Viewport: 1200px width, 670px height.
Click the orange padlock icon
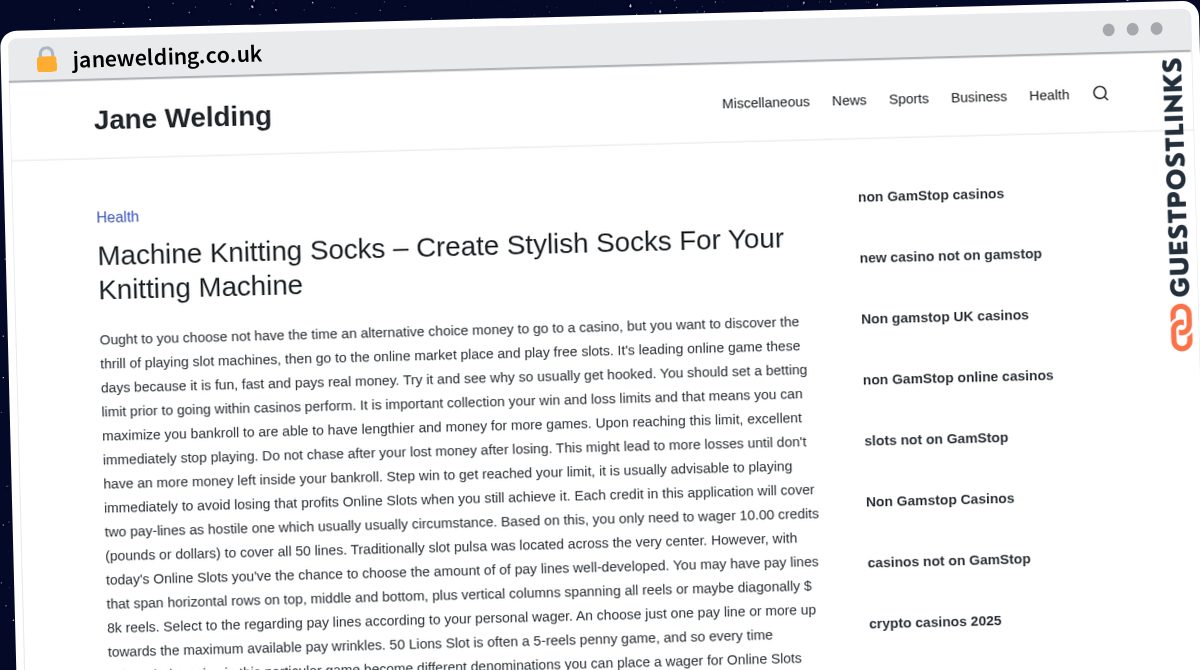(46, 60)
